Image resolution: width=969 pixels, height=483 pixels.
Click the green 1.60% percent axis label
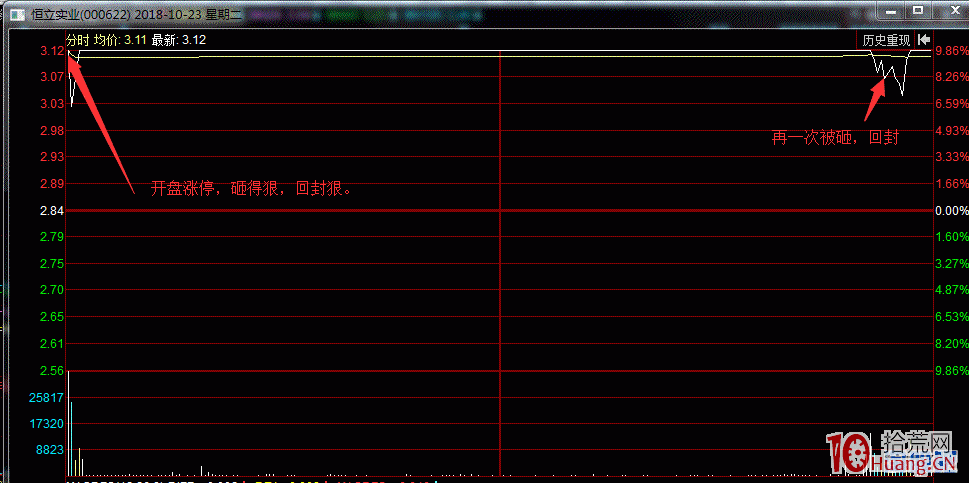tap(952, 237)
